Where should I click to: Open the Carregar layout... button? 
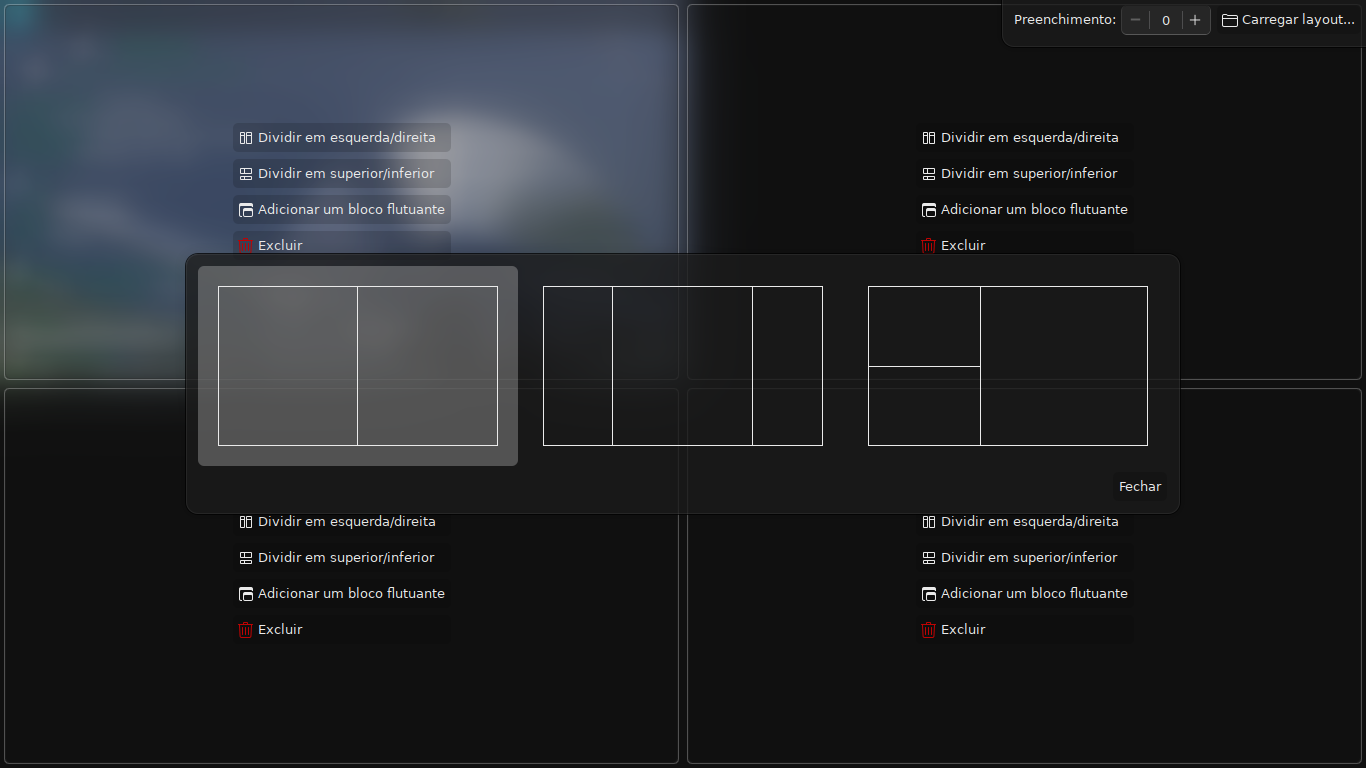point(1288,20)
